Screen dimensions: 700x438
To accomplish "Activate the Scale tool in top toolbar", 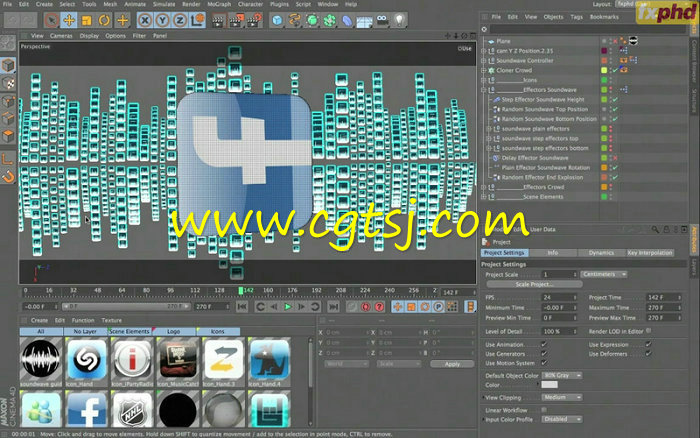I will (x=87, y=20).
